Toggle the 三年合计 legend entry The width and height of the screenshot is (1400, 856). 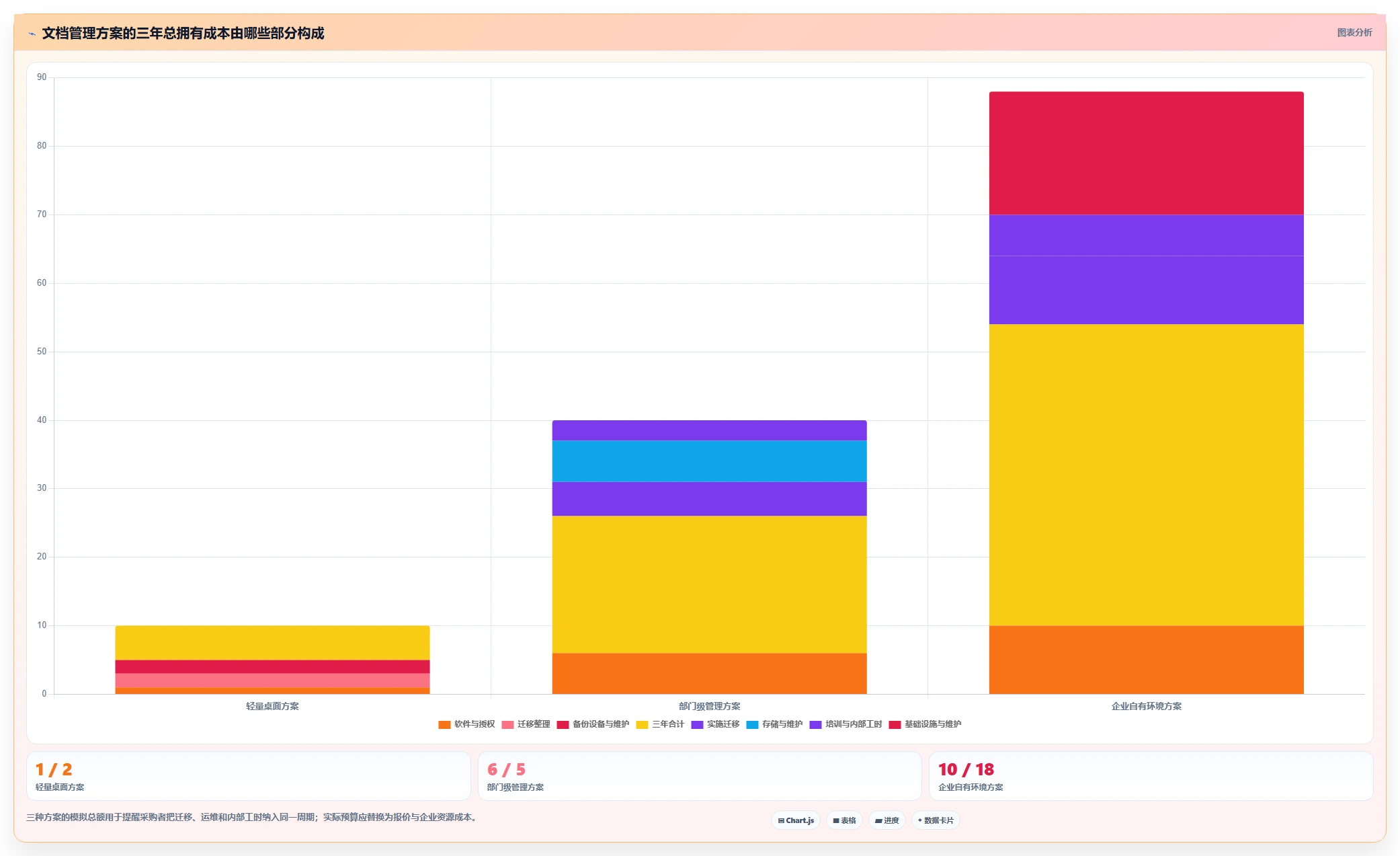pos(660,724)
